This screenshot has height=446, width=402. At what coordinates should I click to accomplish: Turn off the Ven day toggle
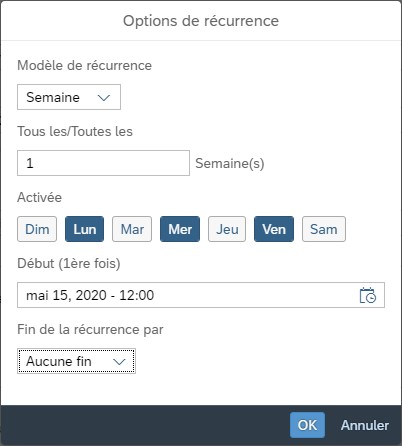tap(274, 229)
